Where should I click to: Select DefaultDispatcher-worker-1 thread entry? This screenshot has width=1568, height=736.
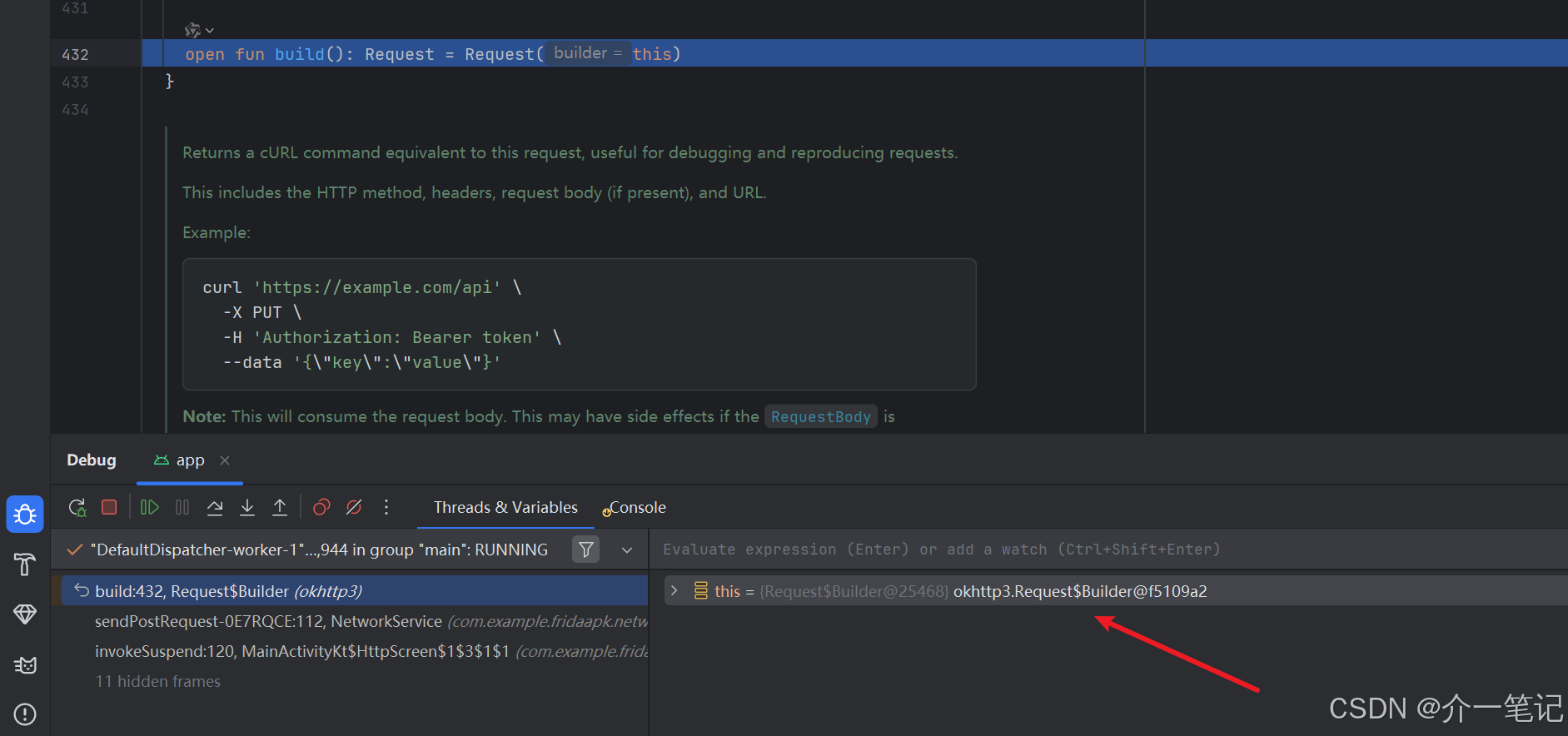[307, 550]
